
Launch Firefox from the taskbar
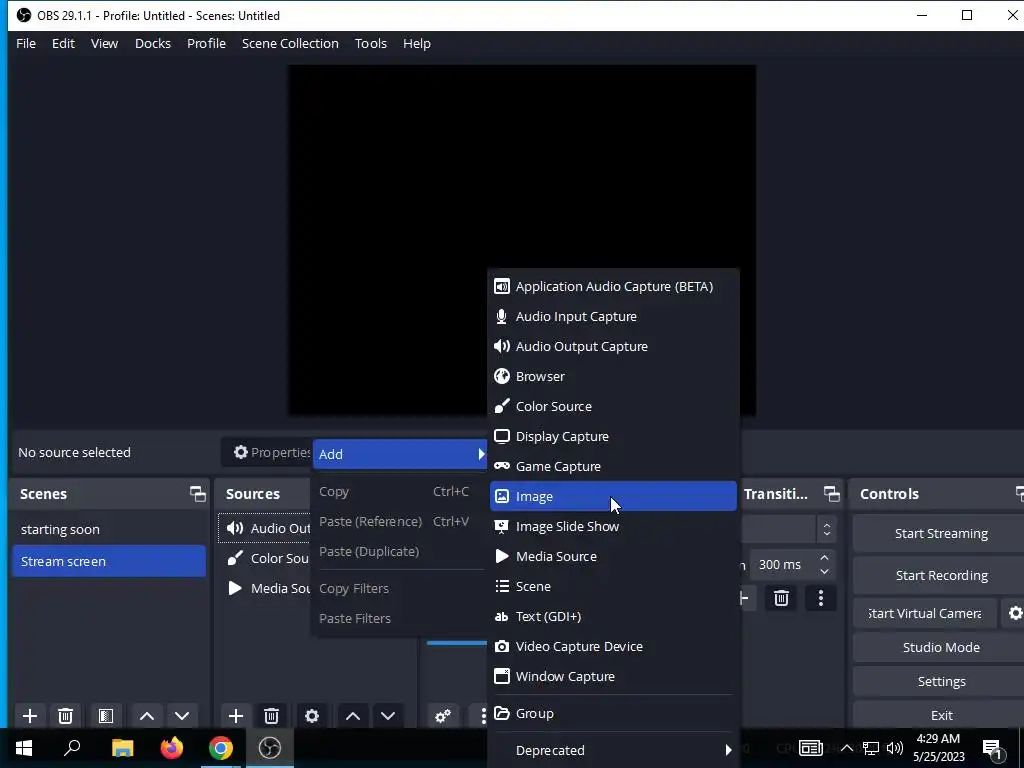[x=172, y=748]
